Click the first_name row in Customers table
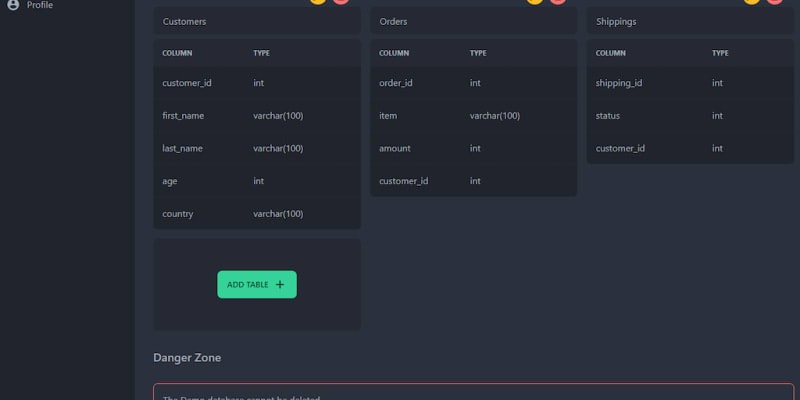This screenshot has height=400, width=800. pos(256,116)
